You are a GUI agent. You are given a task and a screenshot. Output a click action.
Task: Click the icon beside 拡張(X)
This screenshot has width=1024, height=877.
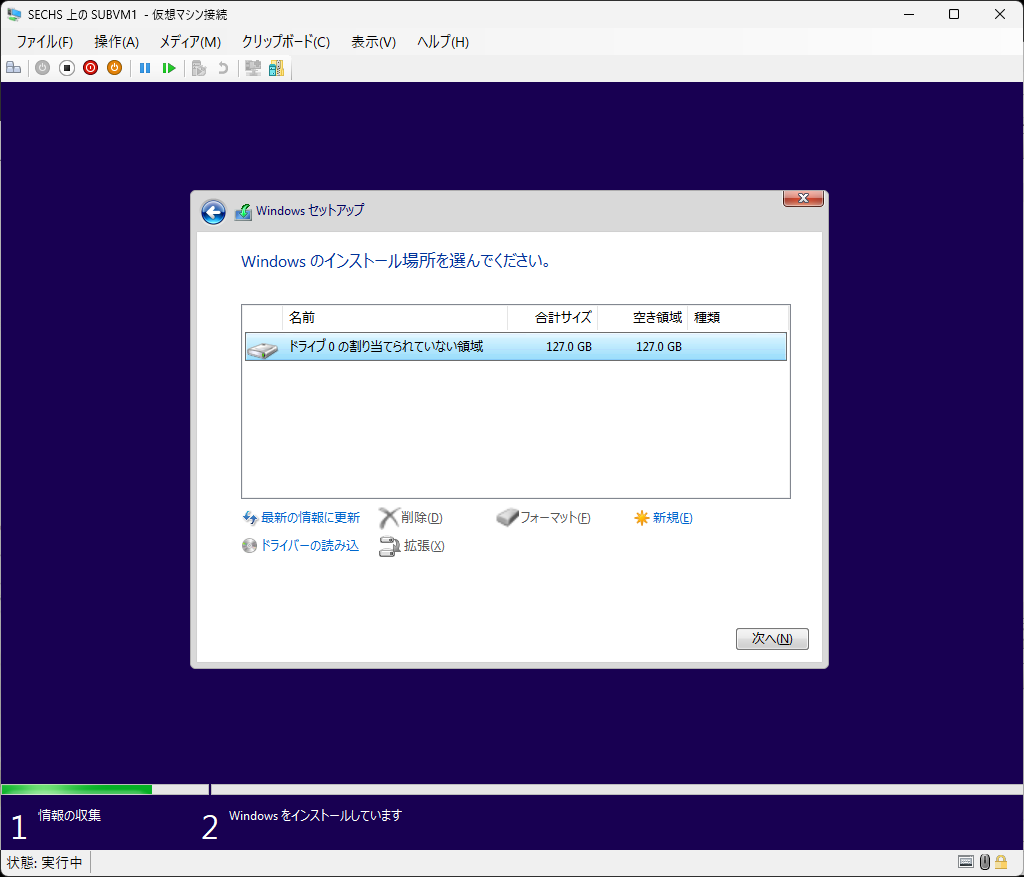[x=389, y=547]
